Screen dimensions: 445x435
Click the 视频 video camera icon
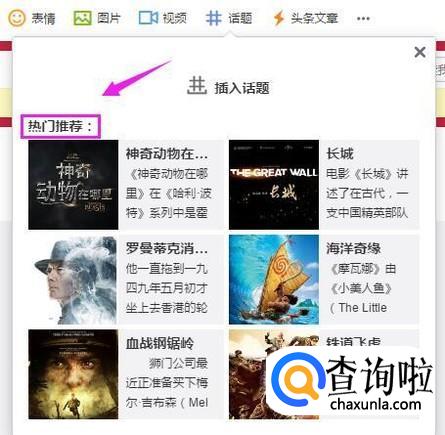(x=148, y=18)
